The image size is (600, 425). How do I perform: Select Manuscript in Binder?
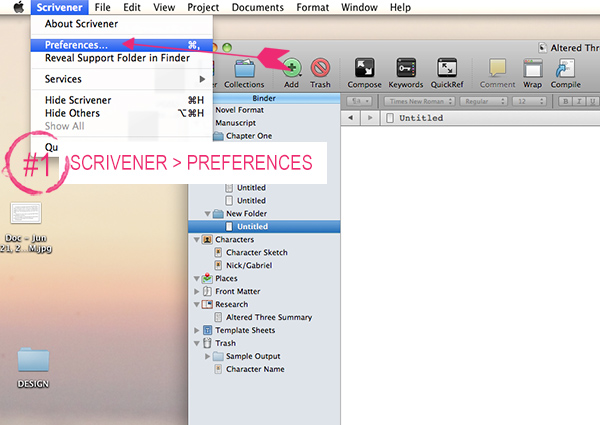pyautogui.click(x=235, y=123)
